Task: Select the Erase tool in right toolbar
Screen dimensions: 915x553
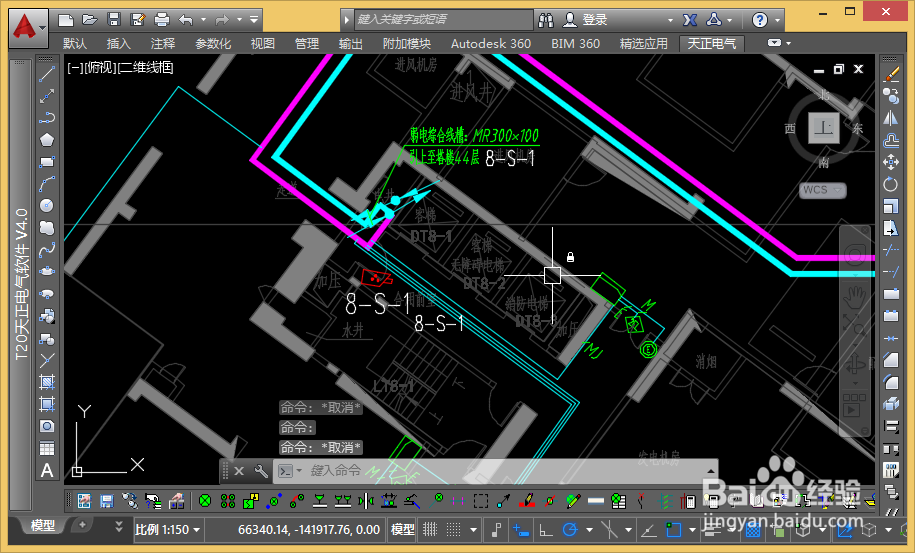Action: coord(890,74)
